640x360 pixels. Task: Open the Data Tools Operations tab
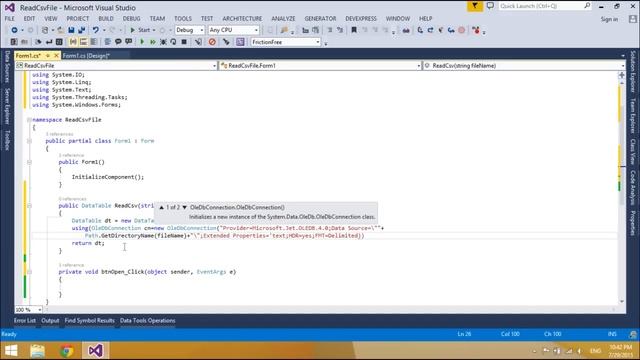[147, 321]
